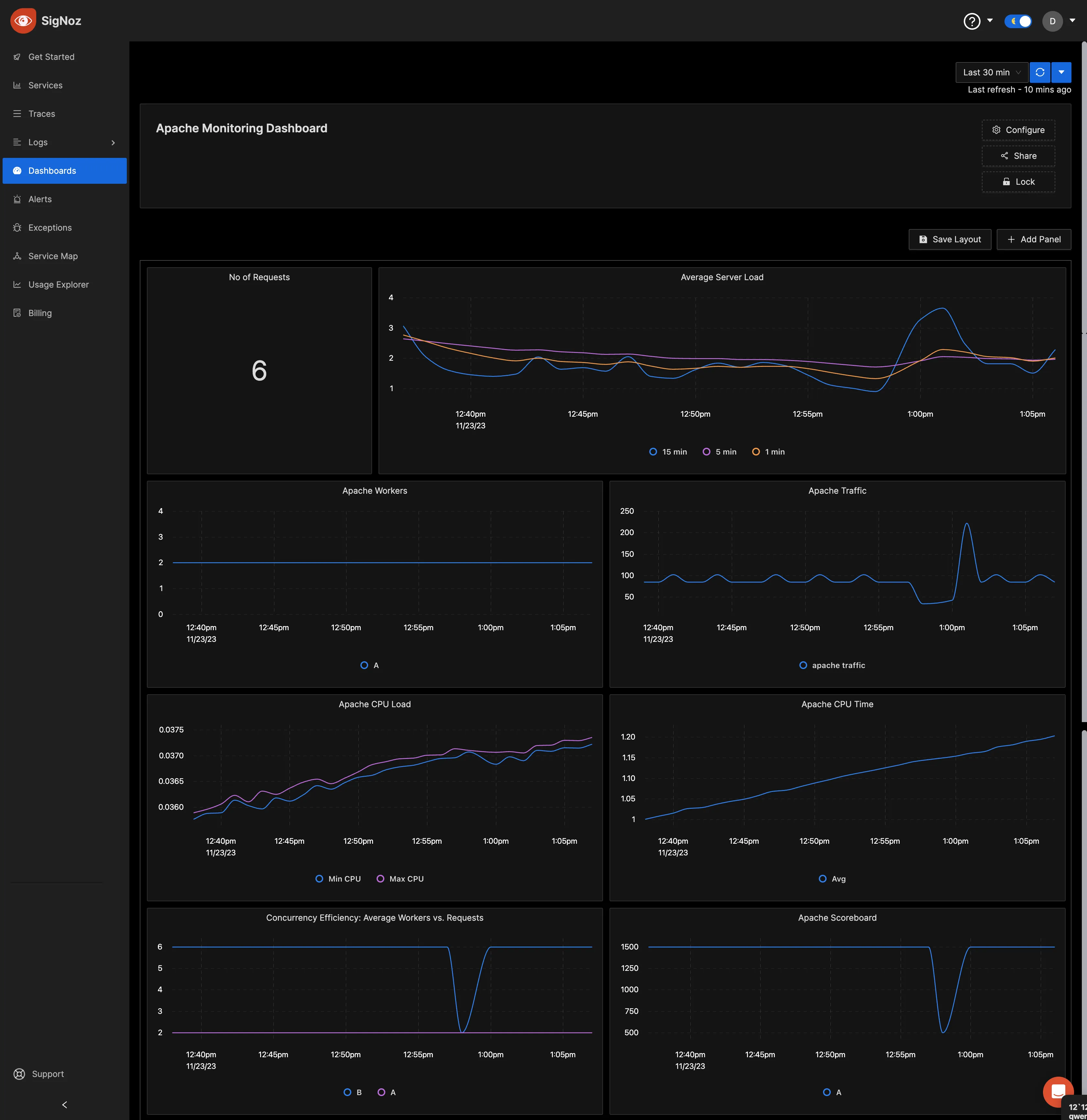Open Alerts in the sidebar
This screenshot has height=1120, width=1087.
(x=65, y=199)
